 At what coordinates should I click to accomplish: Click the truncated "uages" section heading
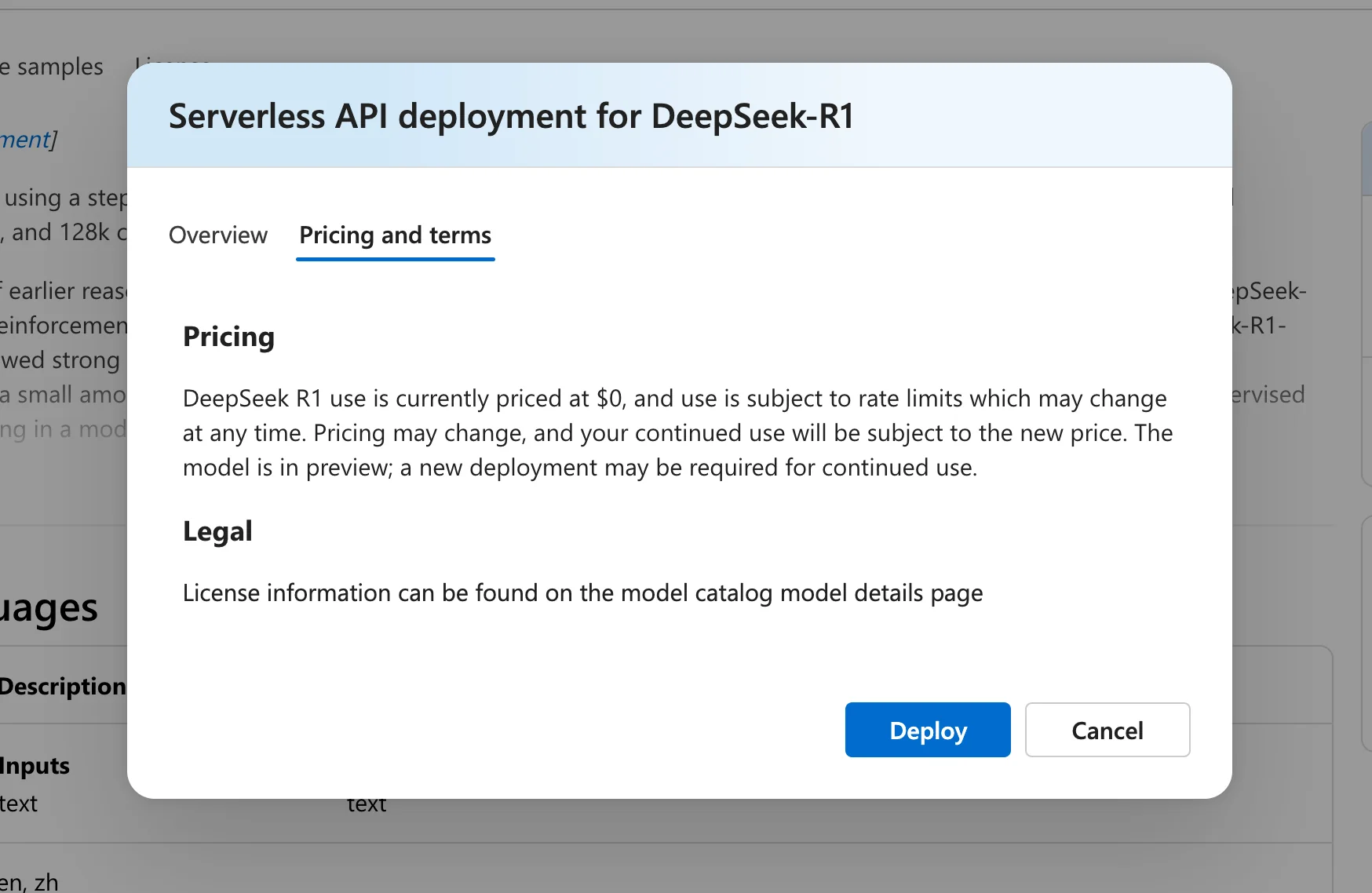(x=49, y=608)
